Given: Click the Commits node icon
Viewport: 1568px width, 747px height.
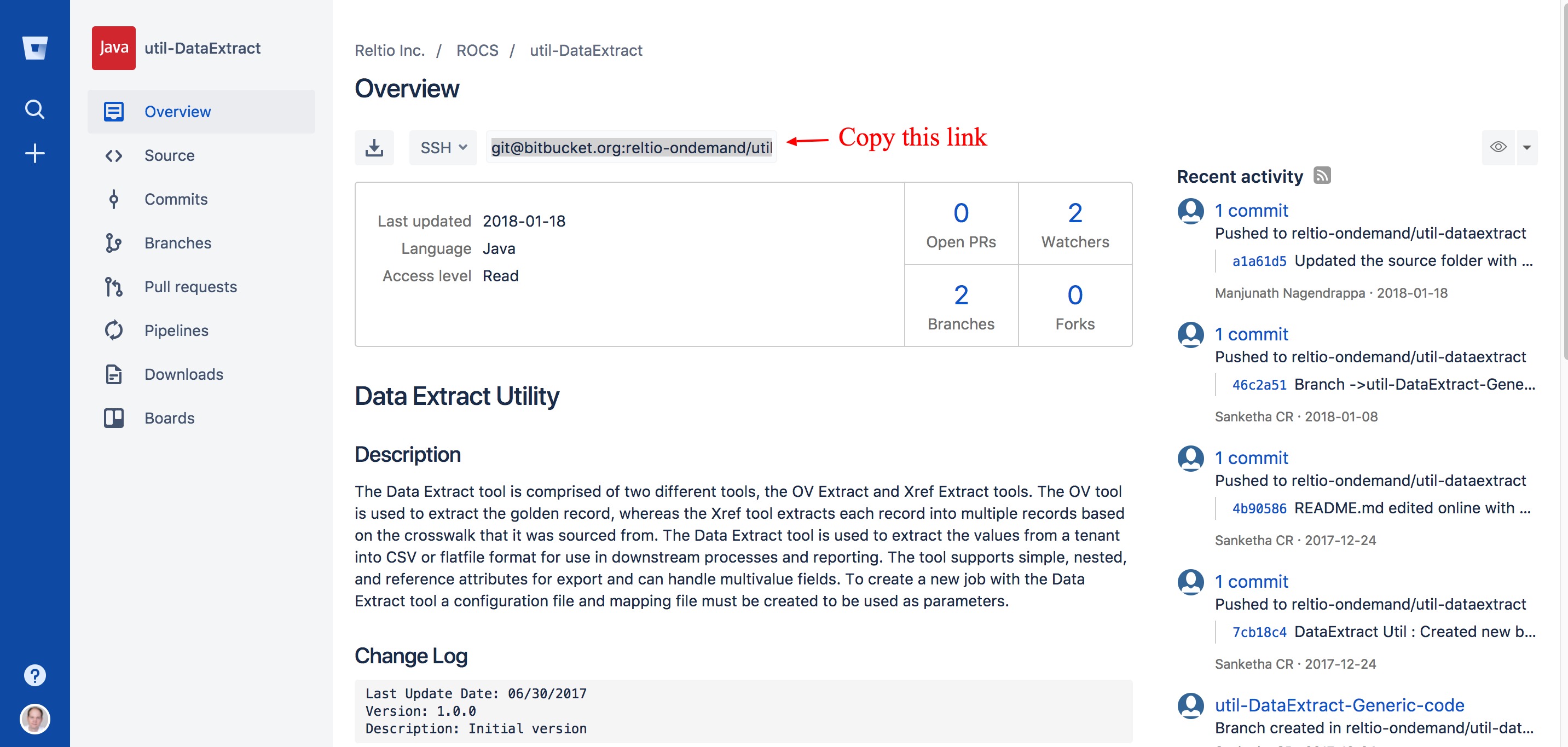Looking at the screenshot, I should [x=114, y=199].
